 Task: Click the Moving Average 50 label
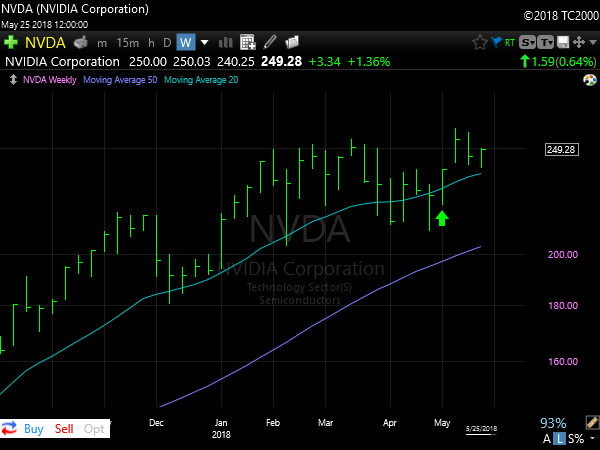coord(120,80)
